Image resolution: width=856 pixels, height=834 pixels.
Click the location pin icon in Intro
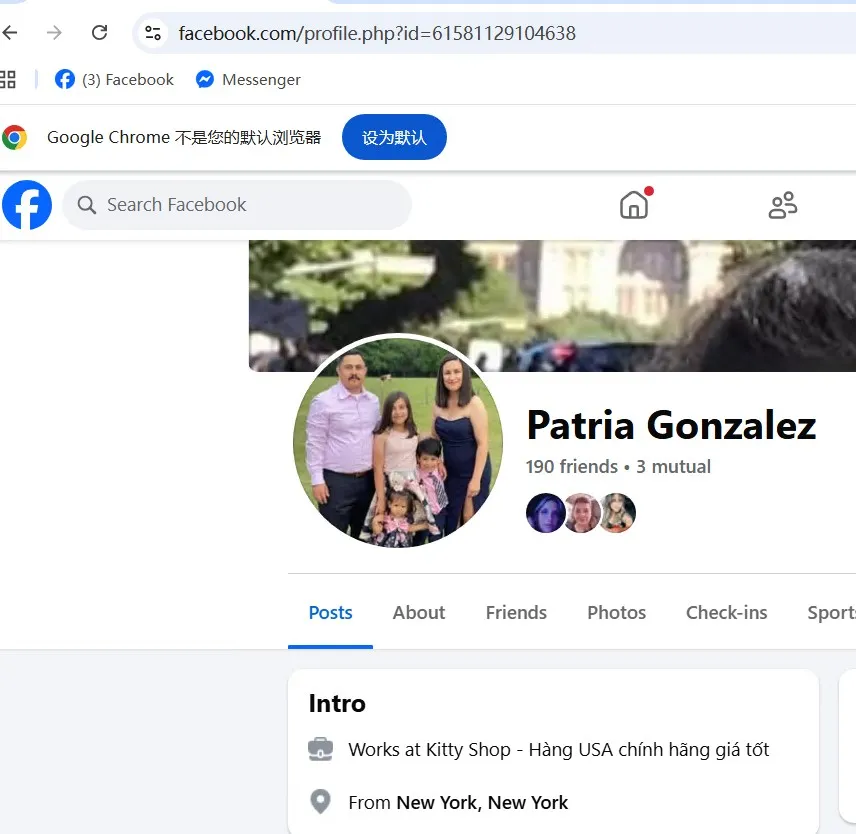(320, 802)
